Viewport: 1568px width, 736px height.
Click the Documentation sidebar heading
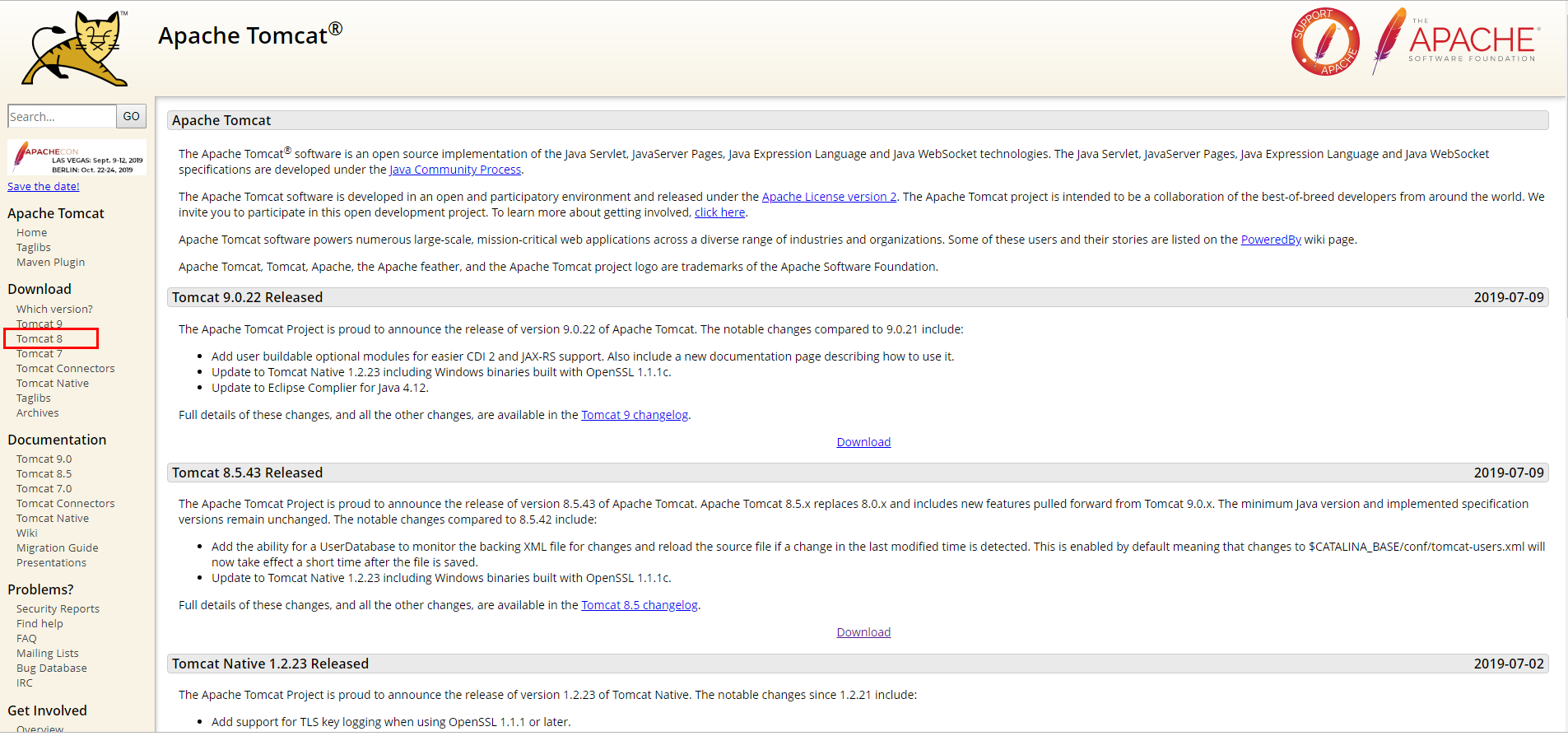(x=57, y=440)
